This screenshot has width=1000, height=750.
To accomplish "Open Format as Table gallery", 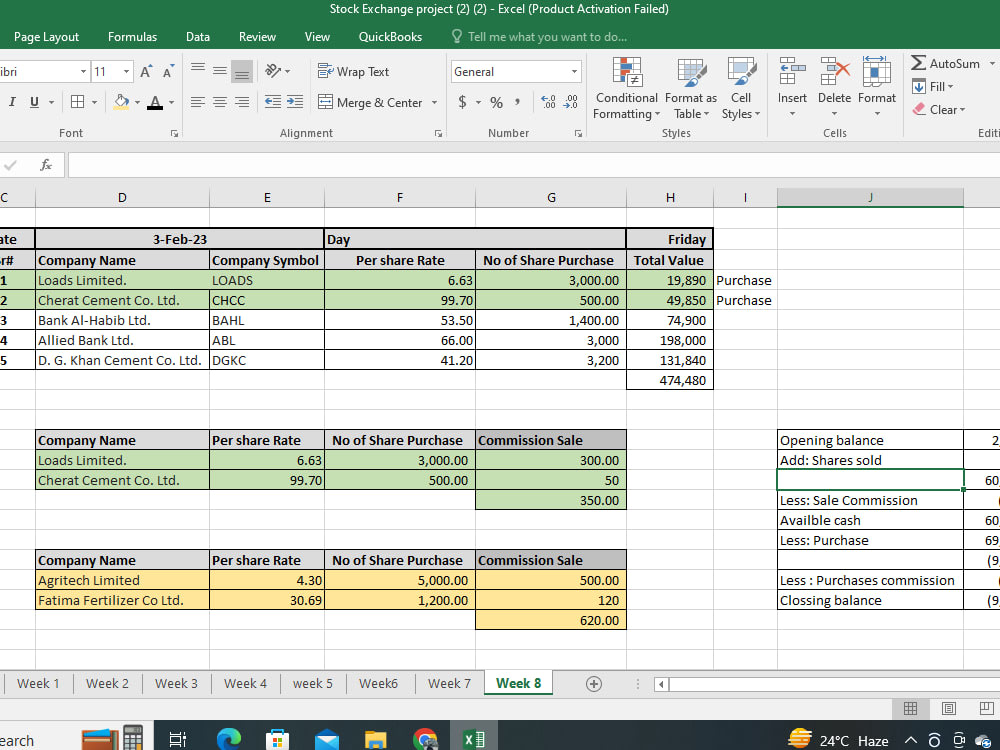I will coord(691,89).
